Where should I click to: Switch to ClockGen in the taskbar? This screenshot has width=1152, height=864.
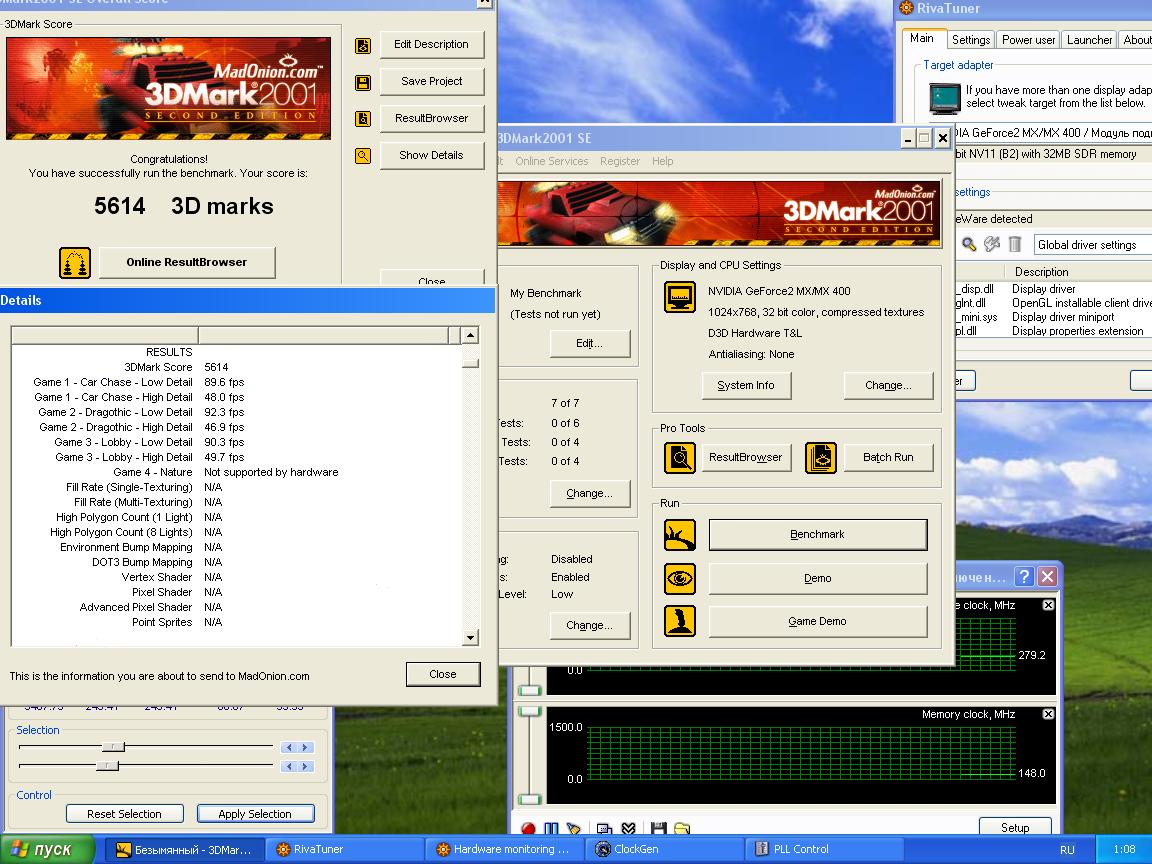(x=667, y=849)
